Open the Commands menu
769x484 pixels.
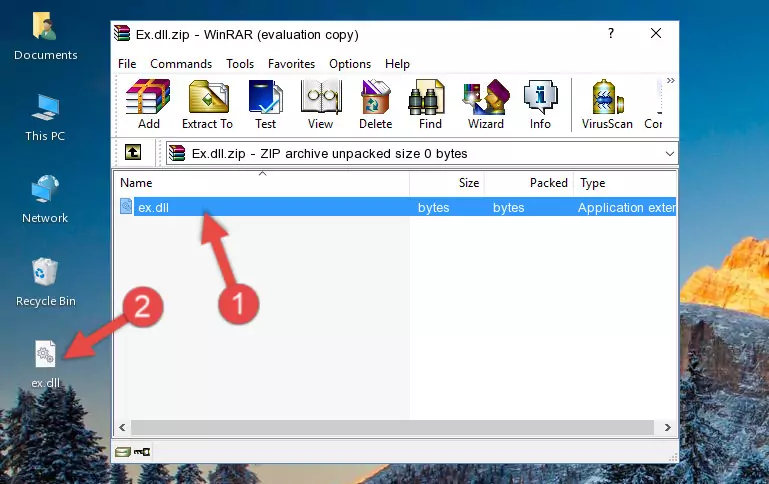[x=181, y=64]
